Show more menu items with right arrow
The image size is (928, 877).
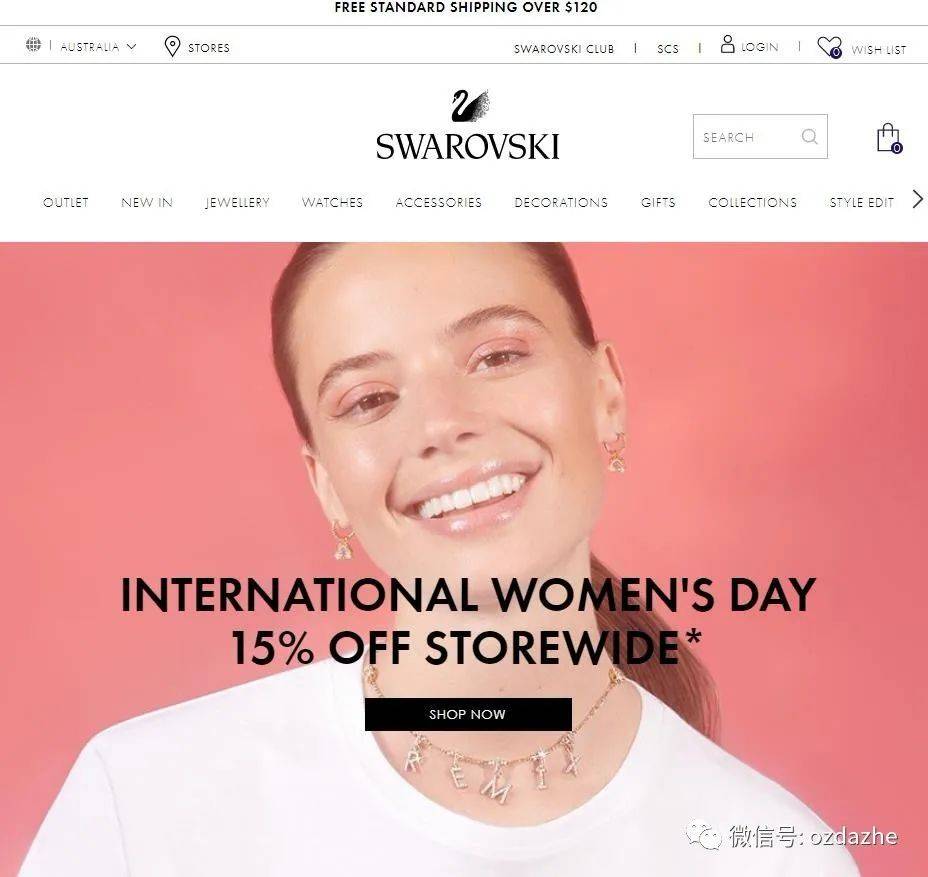point(917,199)
